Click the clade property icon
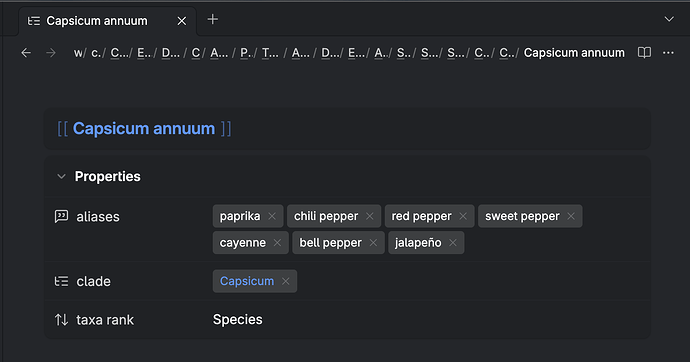Viewport: 690px width, 362px height. coord(61,282)
